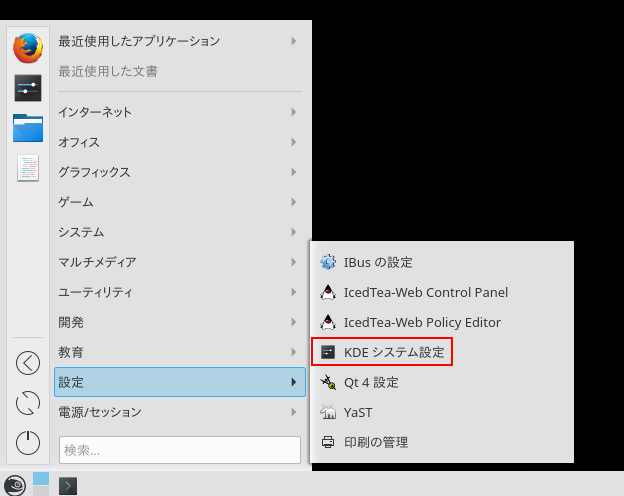This screenshot has width=624, height=496.
Task: Click the openSUSE start menu button in the taskbar
Action: click(15, 485)
